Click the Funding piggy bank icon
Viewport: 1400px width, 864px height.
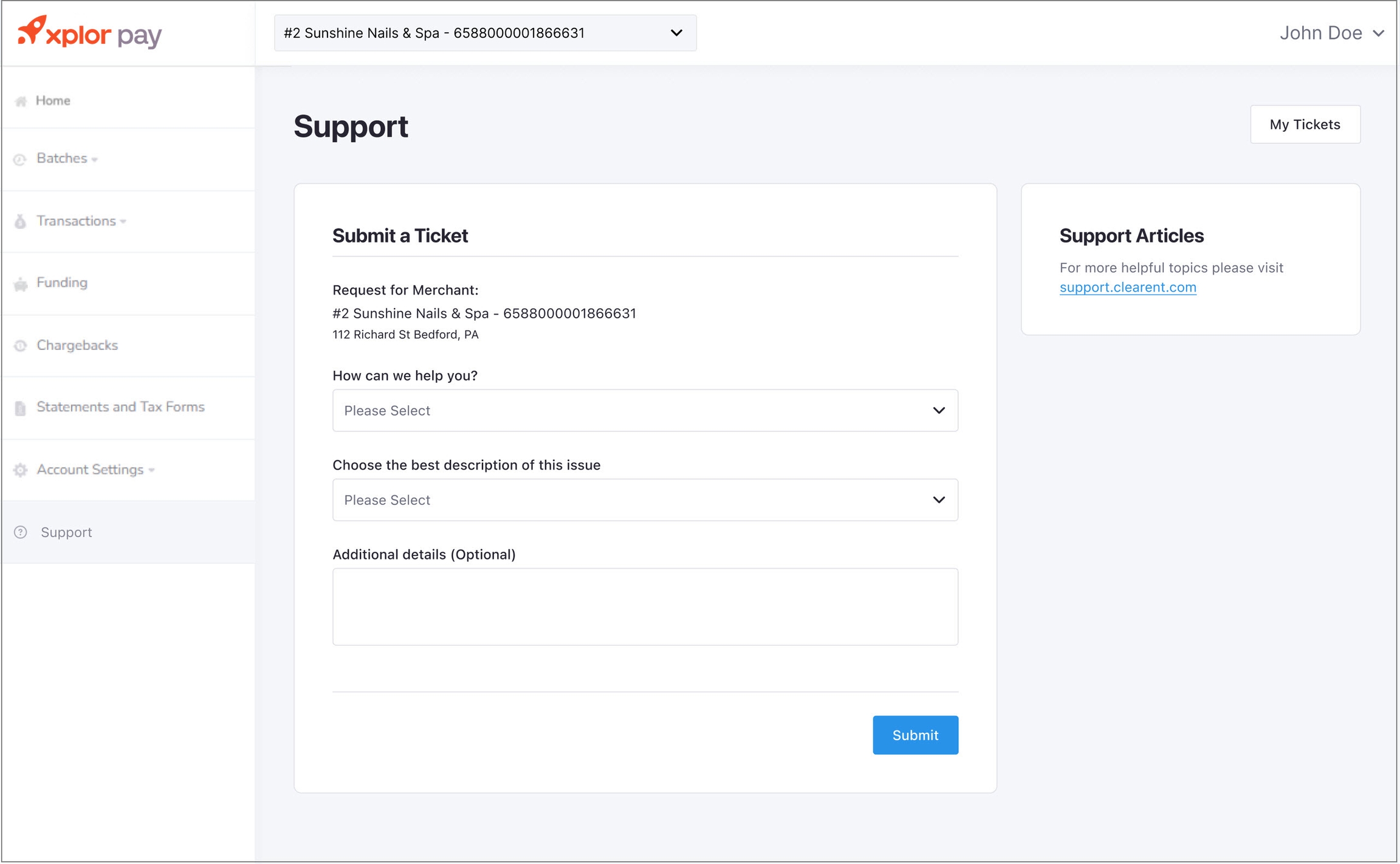[21, 284]
